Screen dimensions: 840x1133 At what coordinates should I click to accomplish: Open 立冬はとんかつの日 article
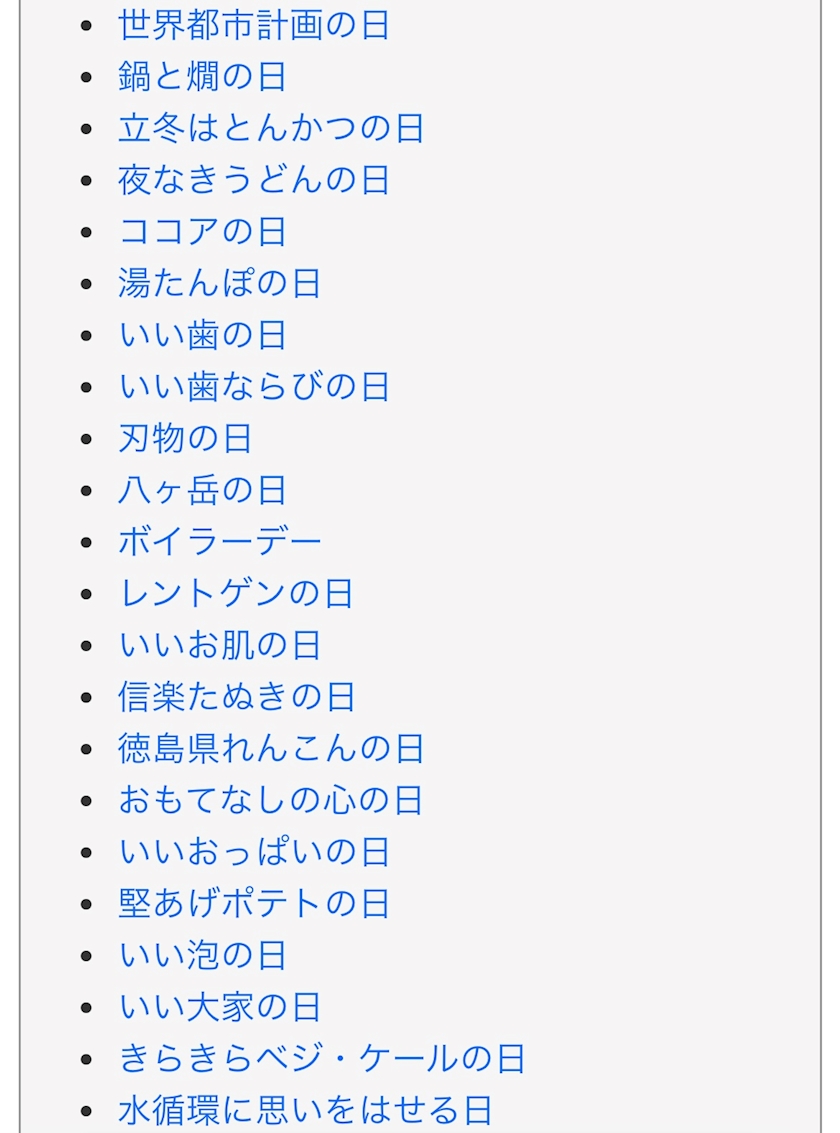[270, 129]
